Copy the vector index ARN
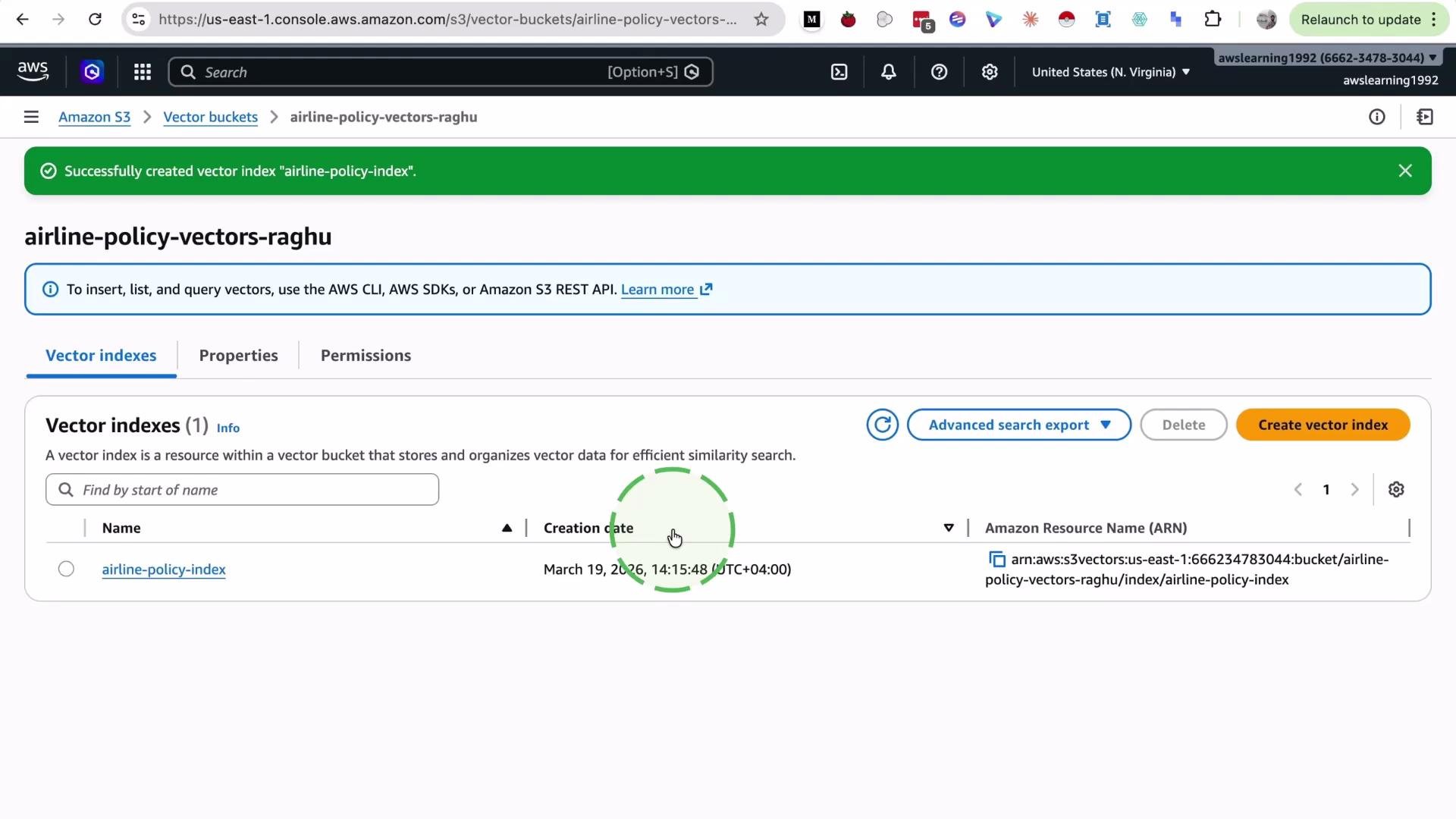Screen dimensions: 1456x819 (x=996, y=560)
